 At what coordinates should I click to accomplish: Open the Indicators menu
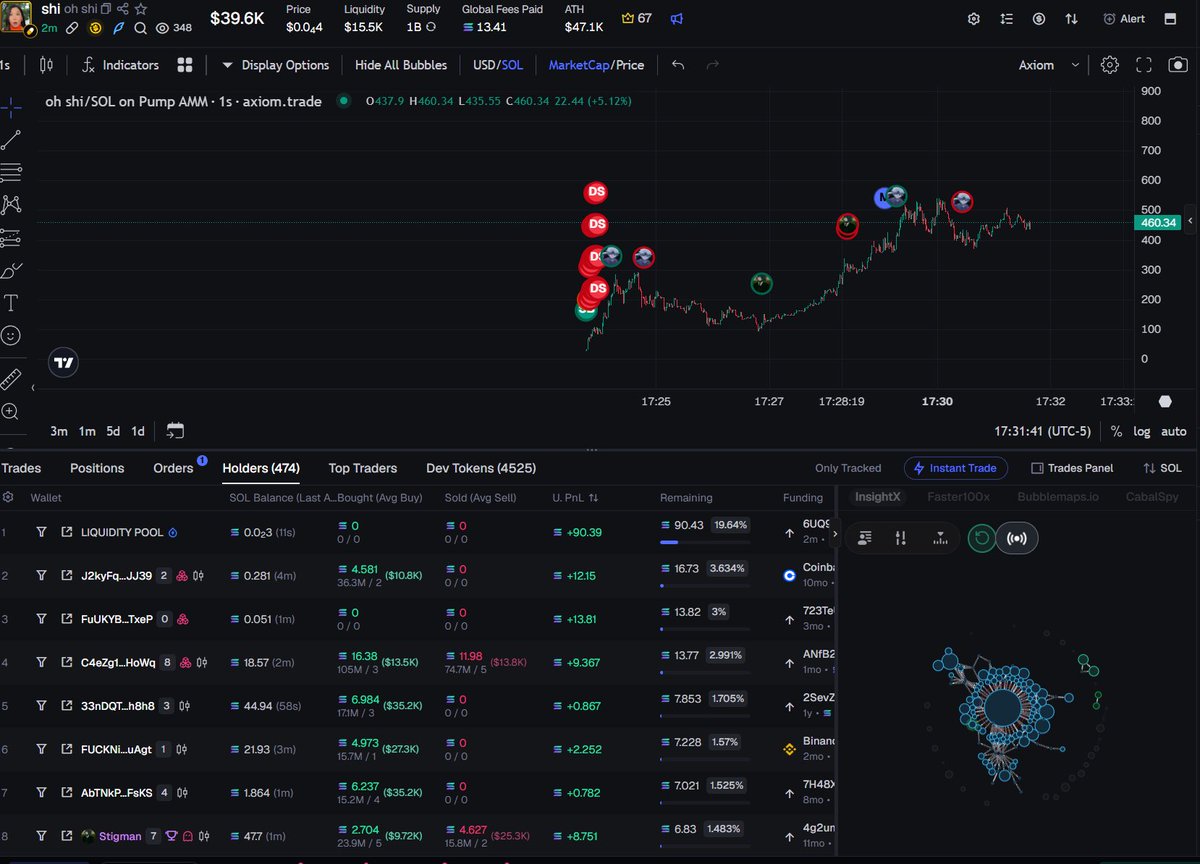tap(121, 65)
